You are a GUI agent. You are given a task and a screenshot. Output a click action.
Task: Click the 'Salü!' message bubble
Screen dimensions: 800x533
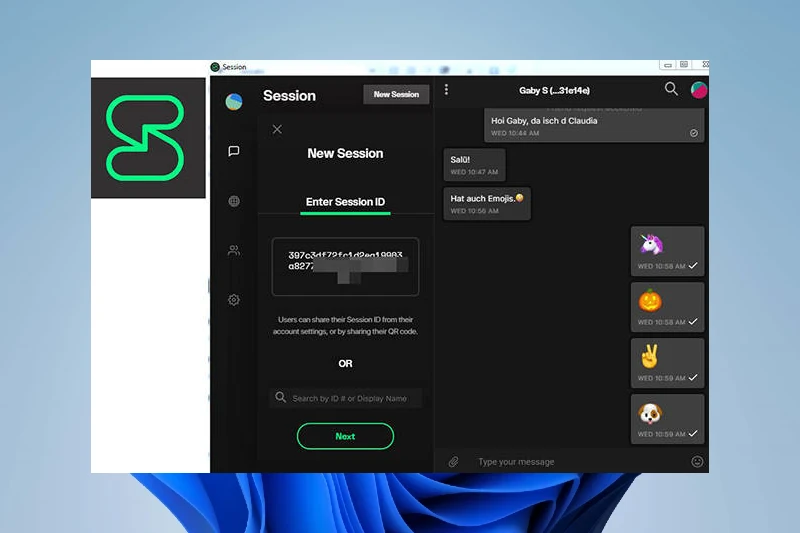click(x=474, y=165)
